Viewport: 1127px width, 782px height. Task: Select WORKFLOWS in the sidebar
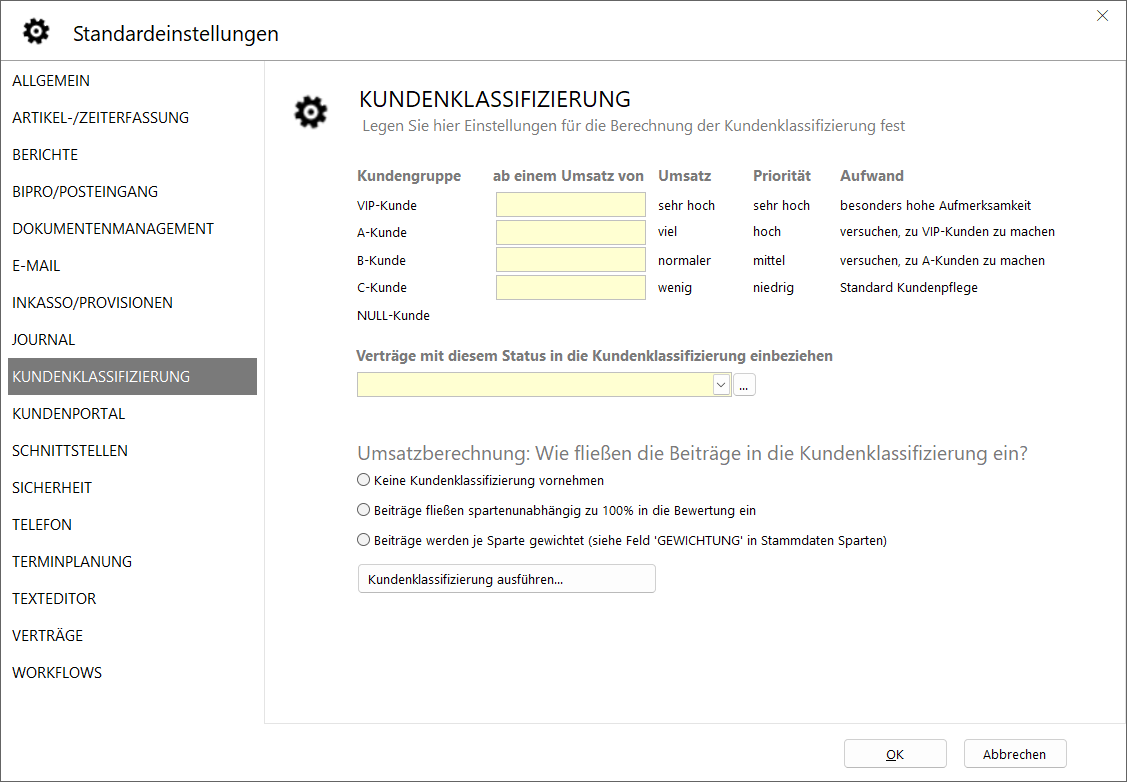[x=57, y=673]
